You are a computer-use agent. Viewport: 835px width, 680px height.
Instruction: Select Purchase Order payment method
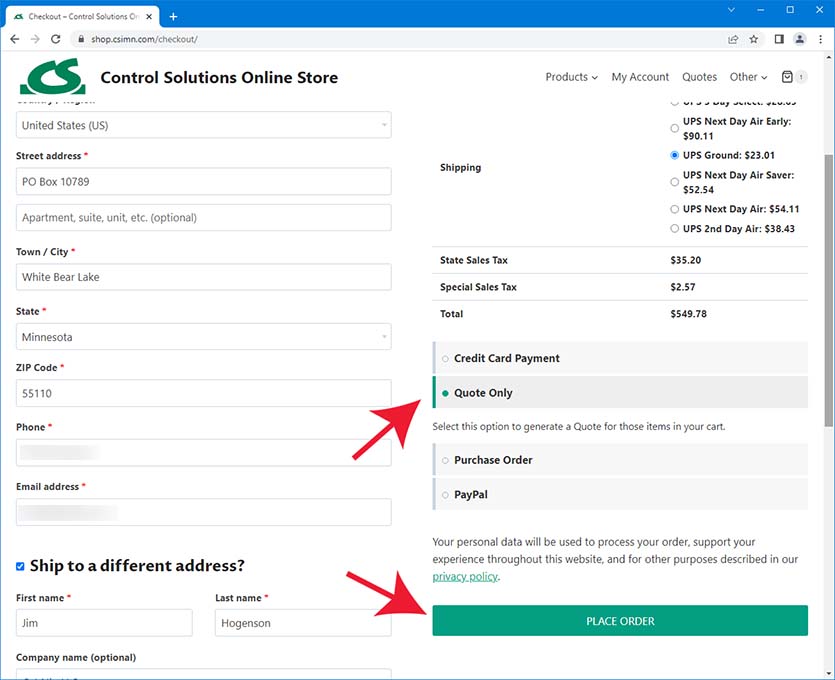point(445,460)
